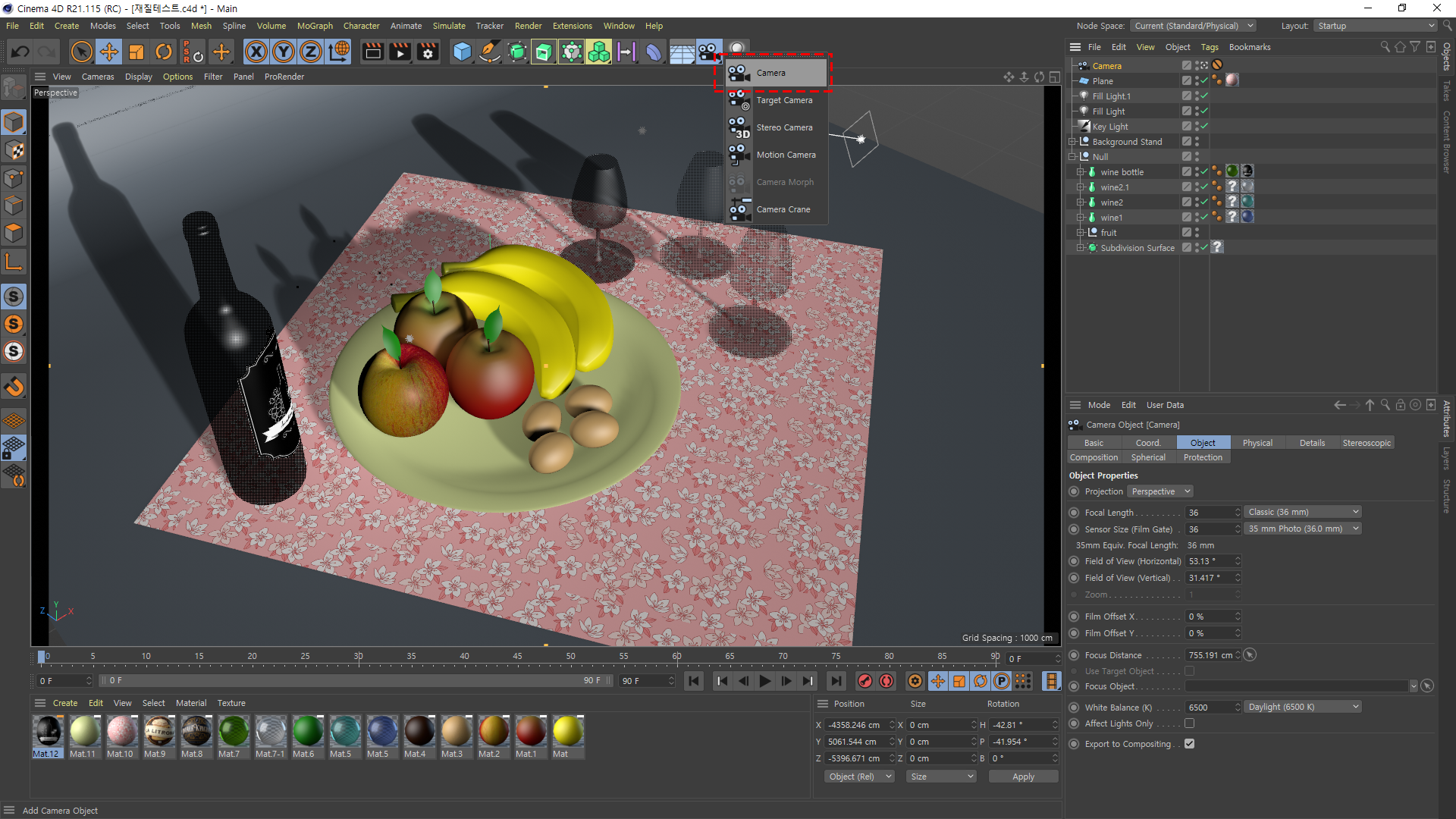1456x819 pixels.
Task: Toggle Use Target Object checkbox
Action: (1189, 671)
